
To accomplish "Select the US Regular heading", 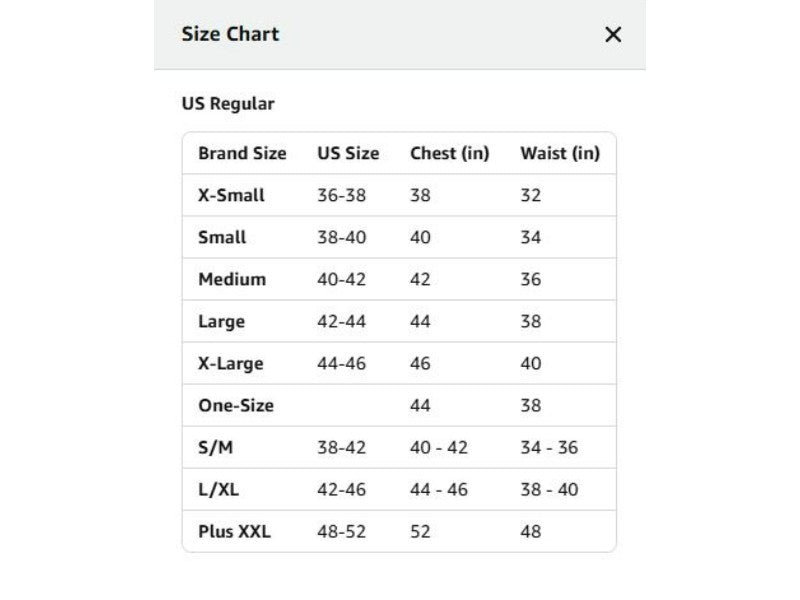I will [228, 104].
